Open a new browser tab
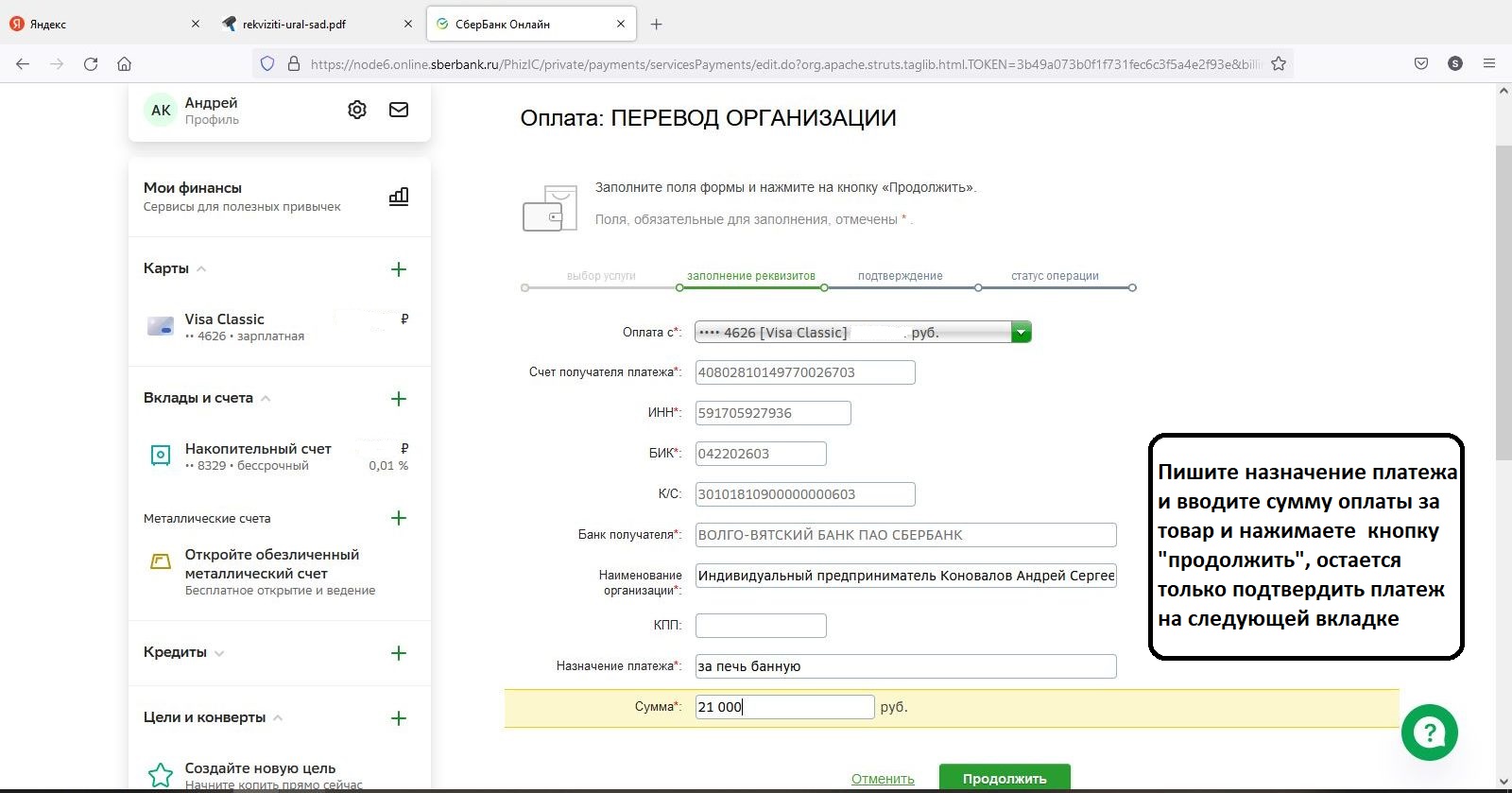The width and height of the screenshot is (1512, 793). 657,25
